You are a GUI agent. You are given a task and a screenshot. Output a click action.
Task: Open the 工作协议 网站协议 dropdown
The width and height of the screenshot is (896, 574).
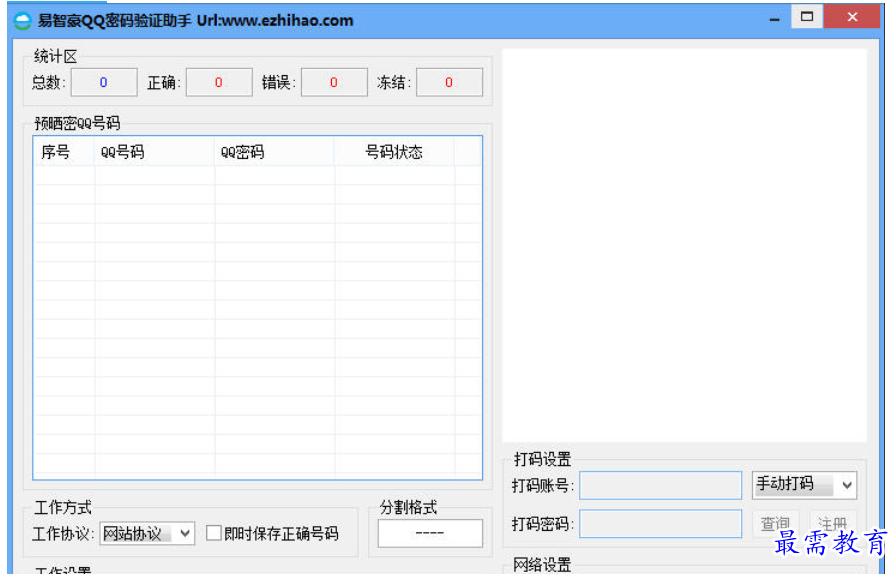tap(147, 533)
